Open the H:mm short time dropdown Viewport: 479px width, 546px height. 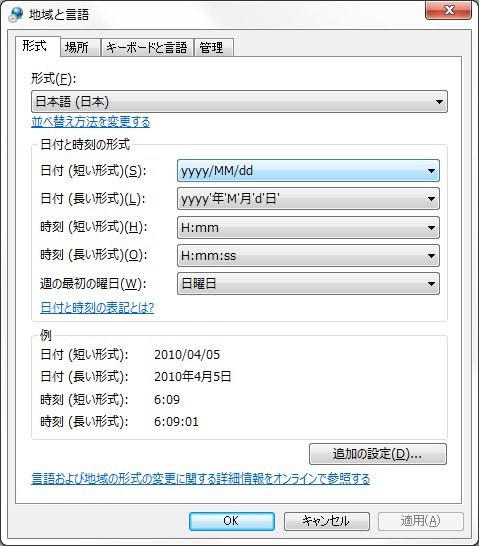click(308, 227)
